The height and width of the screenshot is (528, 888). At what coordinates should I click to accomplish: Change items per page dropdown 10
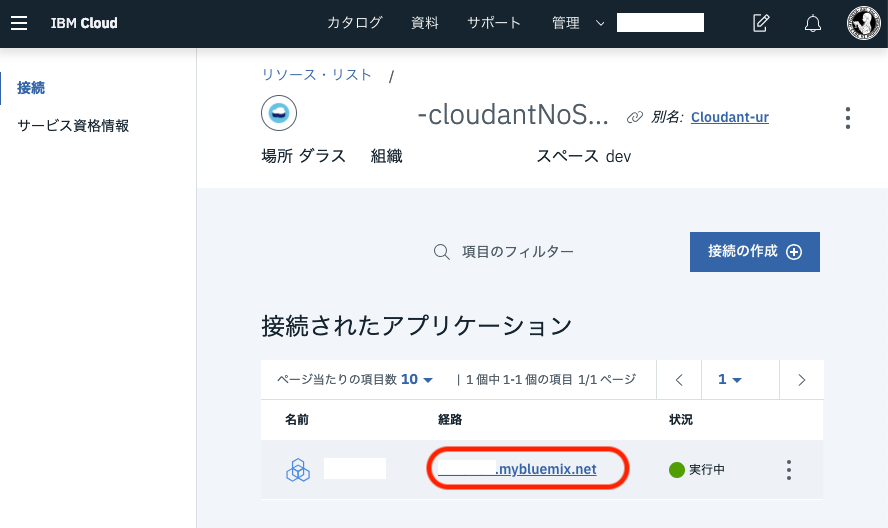(417, 380)
